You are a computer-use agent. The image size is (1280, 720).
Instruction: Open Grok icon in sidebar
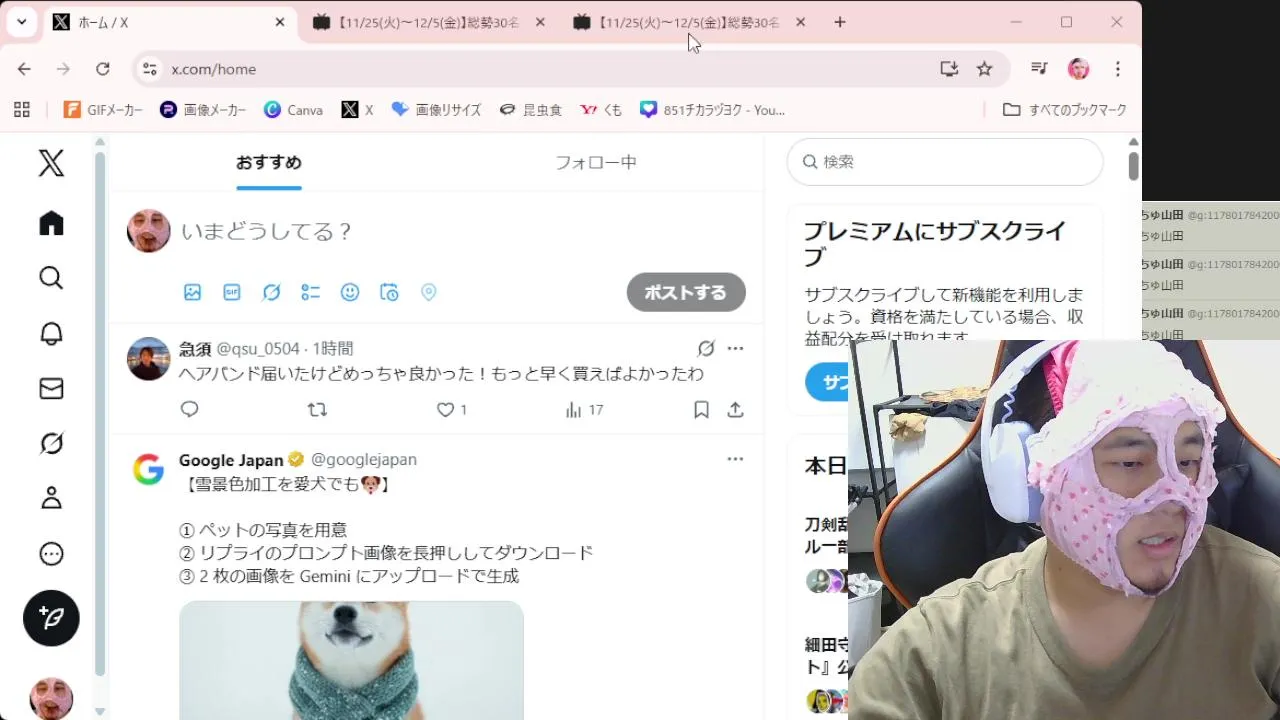point(51,443)
